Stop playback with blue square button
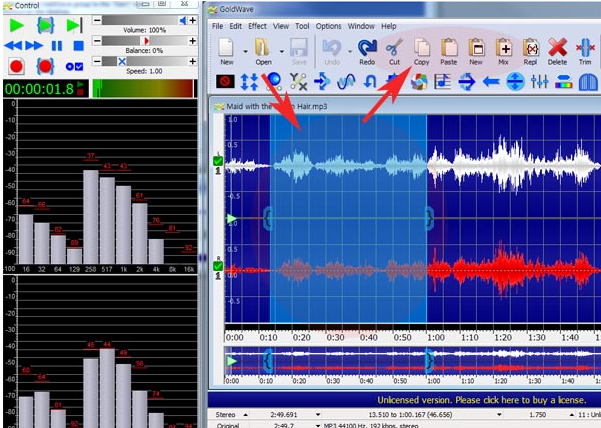The height and width of the screenshot is (428, 601). click(79, 46)
